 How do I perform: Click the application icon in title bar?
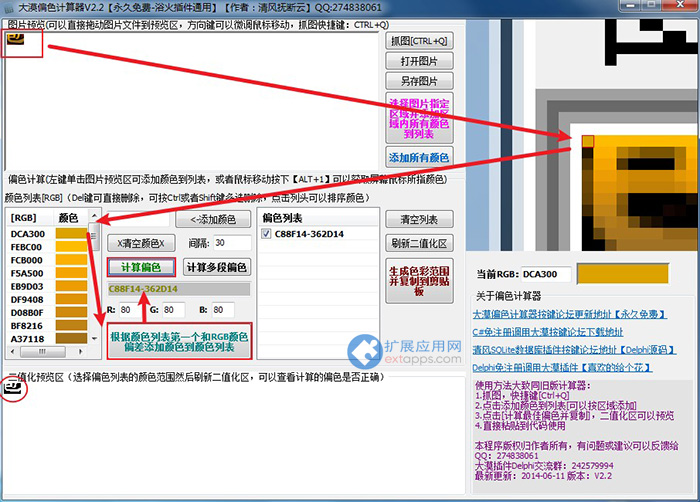click(8, 8)
